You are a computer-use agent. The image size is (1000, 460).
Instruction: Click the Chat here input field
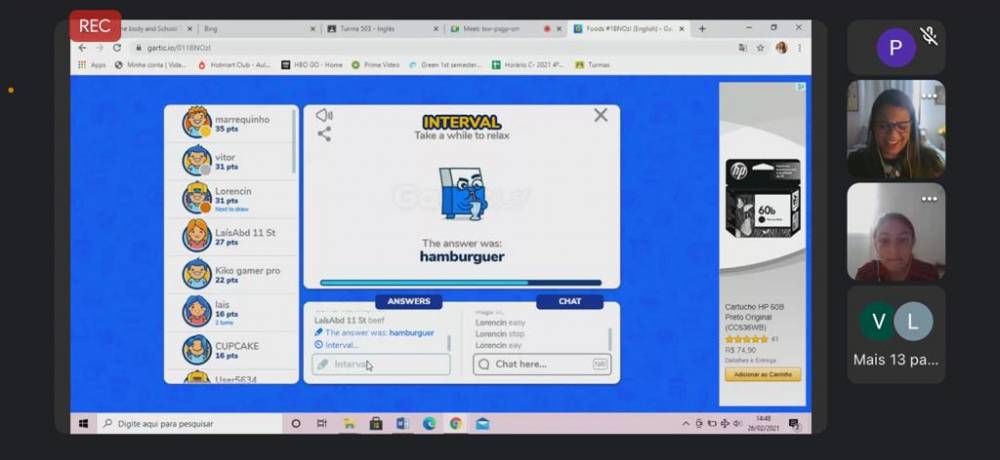(541, 364)
